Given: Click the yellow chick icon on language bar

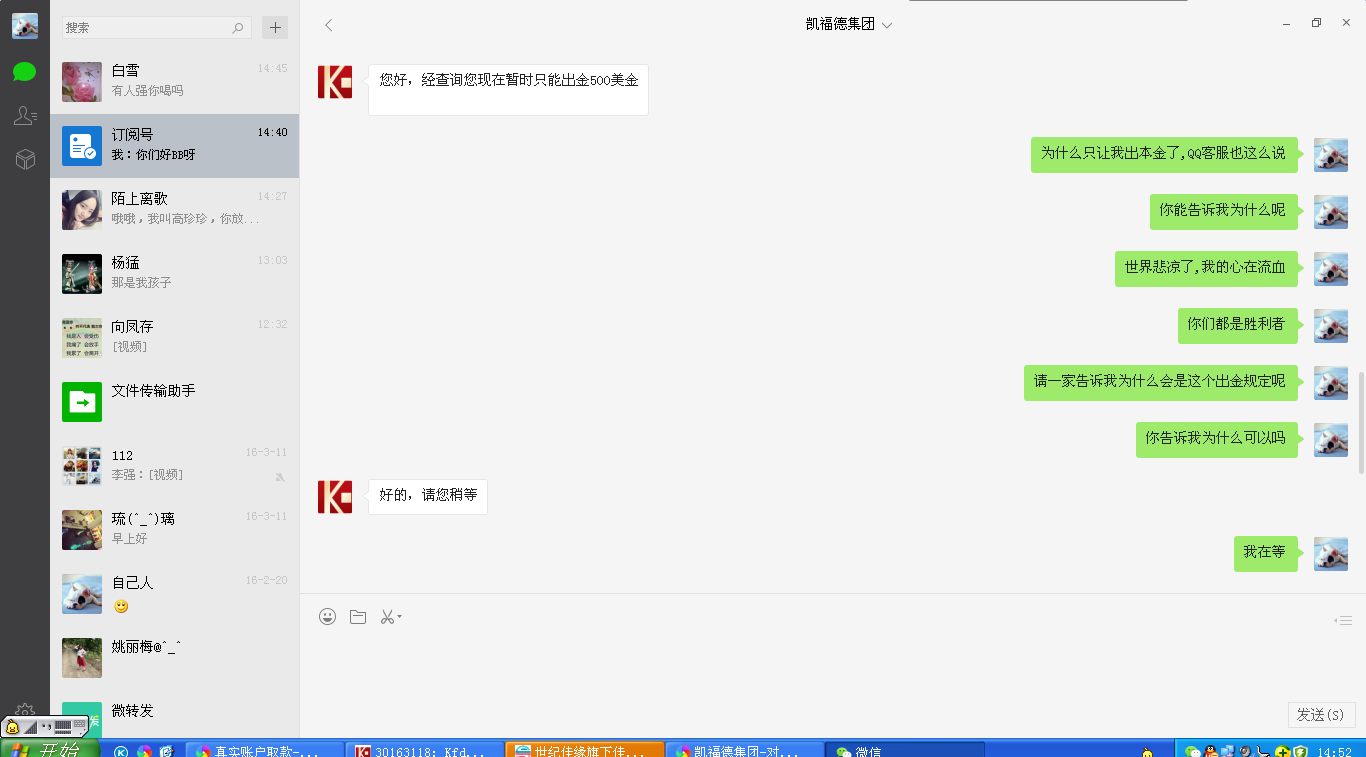Looking at the screenshot, I should click(13, 727).
